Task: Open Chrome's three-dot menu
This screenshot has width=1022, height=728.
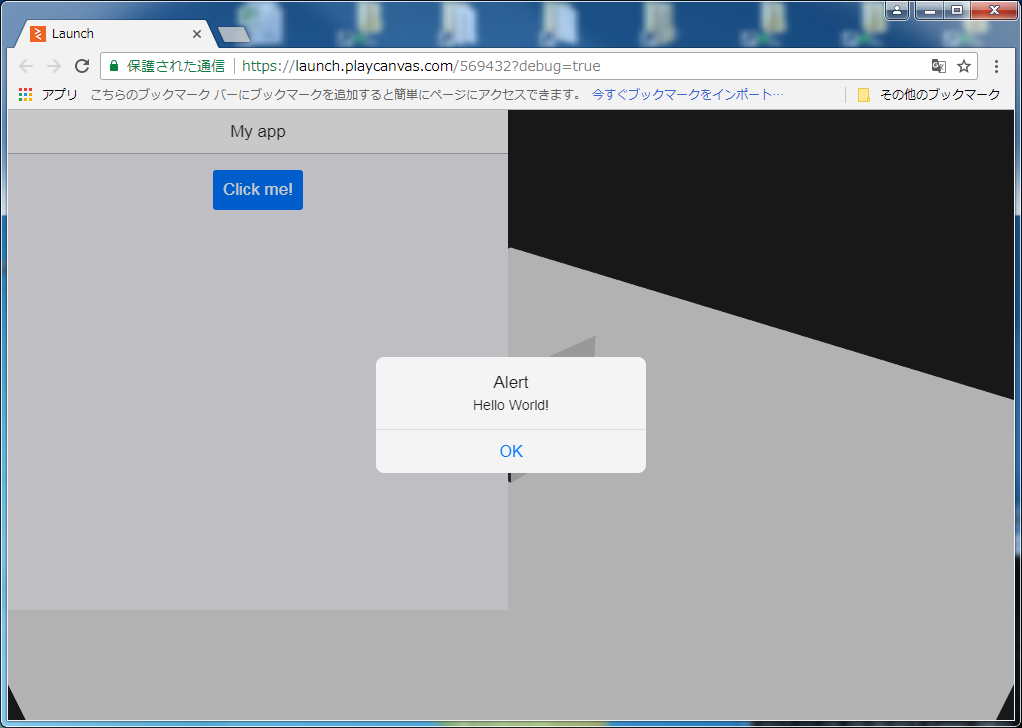Action: click(x=996, y=66)
